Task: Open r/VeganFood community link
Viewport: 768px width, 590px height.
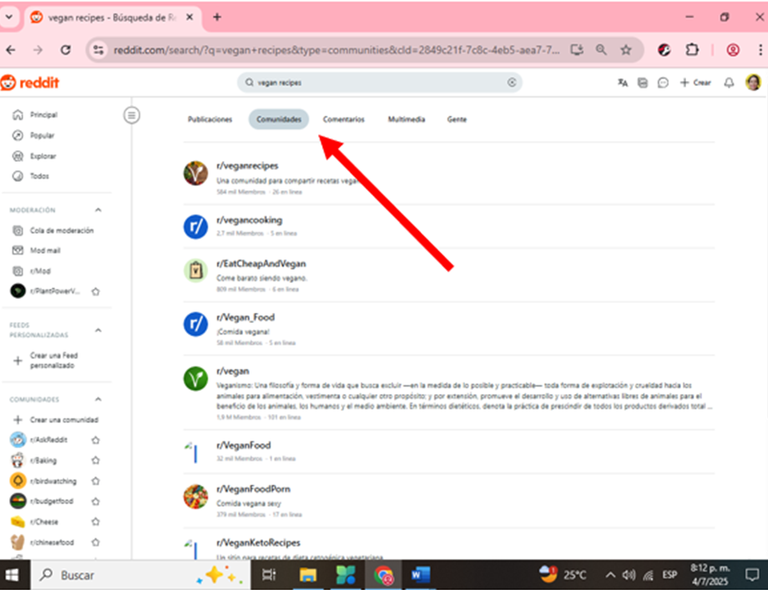Action: pyautogui.click(x=243, y=445)
